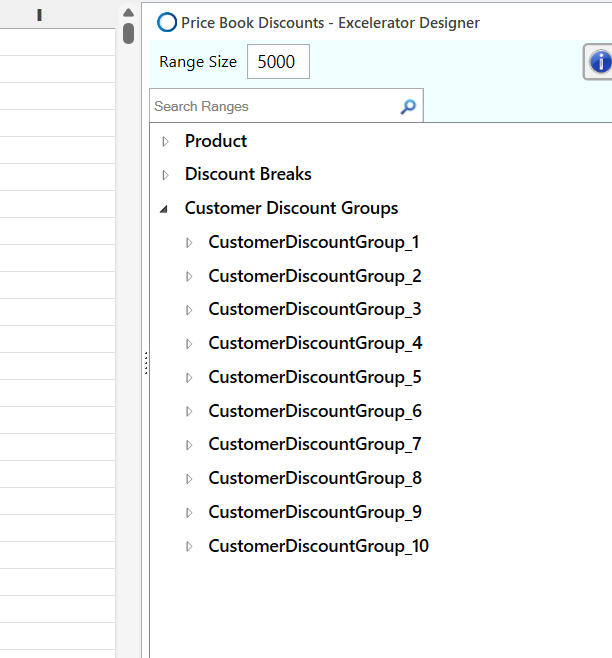Select the CustomerDiscountGroup_2 item
This screenshot has width=612, height=658.
click(x=315, y=276)
